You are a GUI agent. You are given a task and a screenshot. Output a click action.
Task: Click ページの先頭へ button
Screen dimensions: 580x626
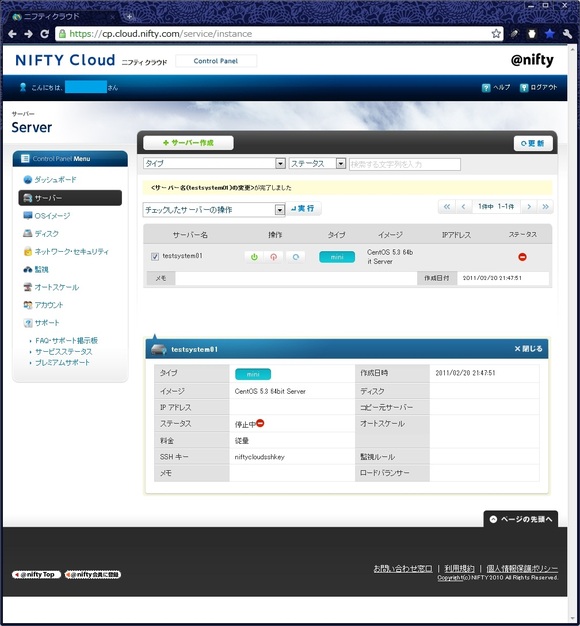click(521, 519)
